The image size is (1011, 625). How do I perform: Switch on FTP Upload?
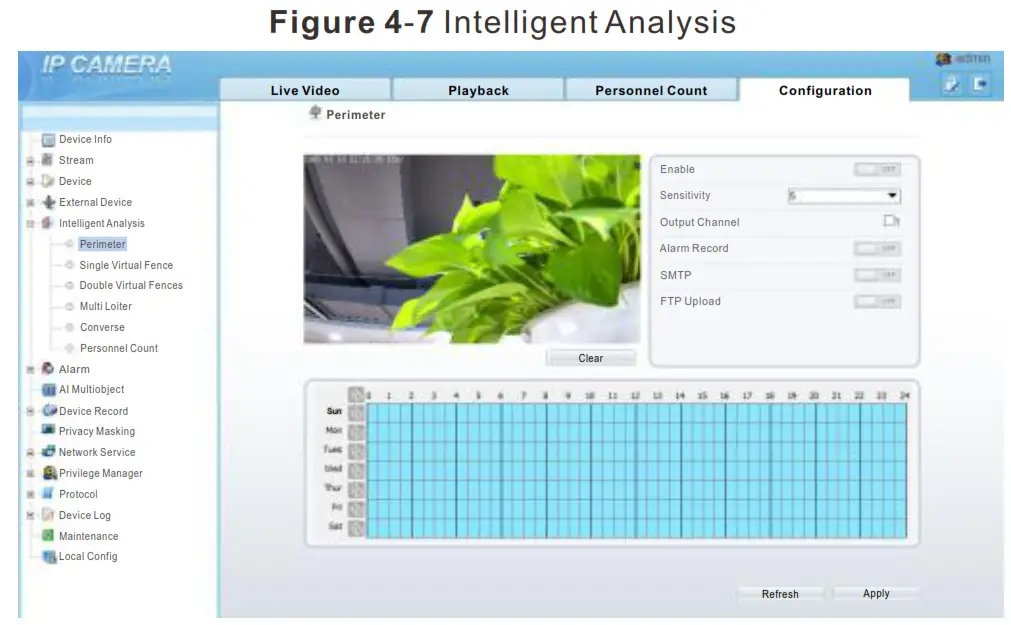tap(878, 301)
